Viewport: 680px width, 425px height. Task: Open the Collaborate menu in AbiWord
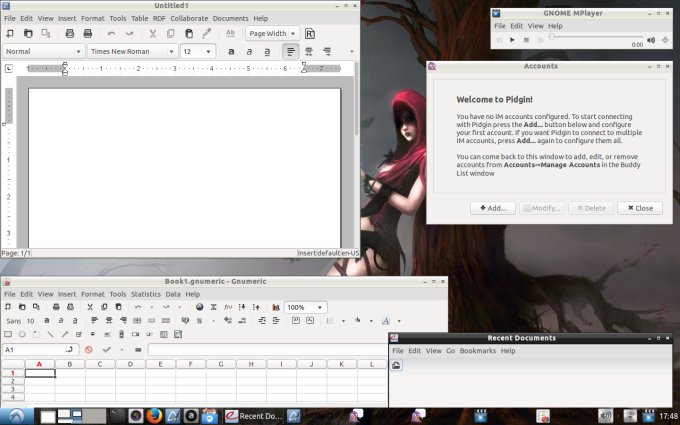188,18
